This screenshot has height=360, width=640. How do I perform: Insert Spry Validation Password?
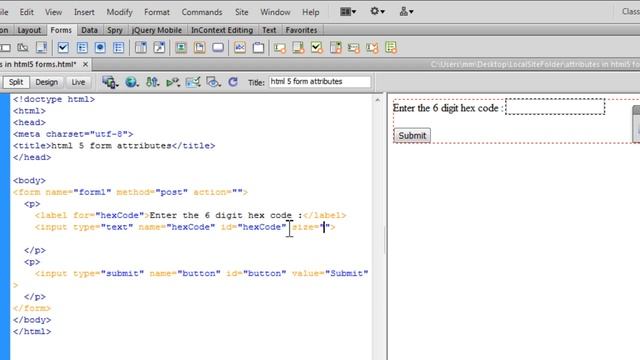(354, 48)
